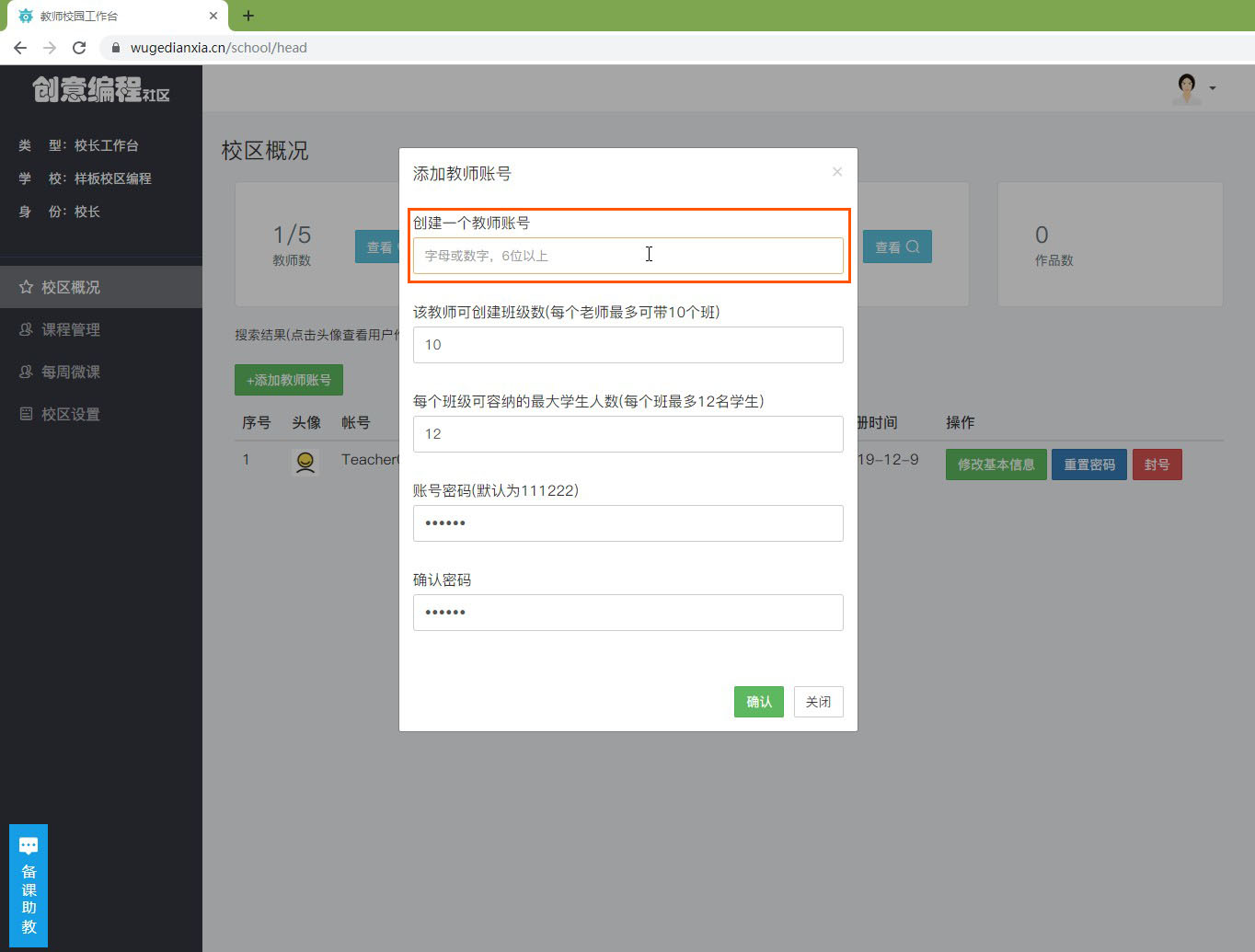Screen dimensions: 1255x952
Task: Click the 重置密码 button
Action: coord(1089,465)
